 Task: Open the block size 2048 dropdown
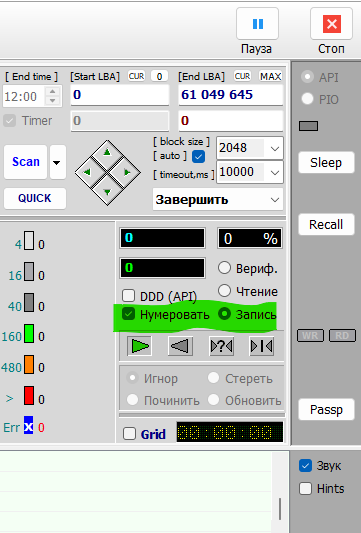tap(250, 148)
